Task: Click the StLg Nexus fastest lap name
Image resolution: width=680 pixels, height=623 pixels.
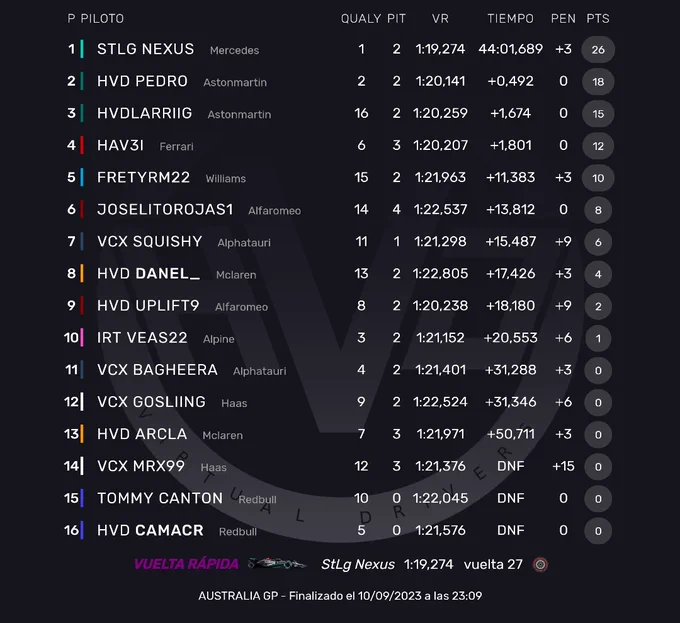Action: coord(358,564)
